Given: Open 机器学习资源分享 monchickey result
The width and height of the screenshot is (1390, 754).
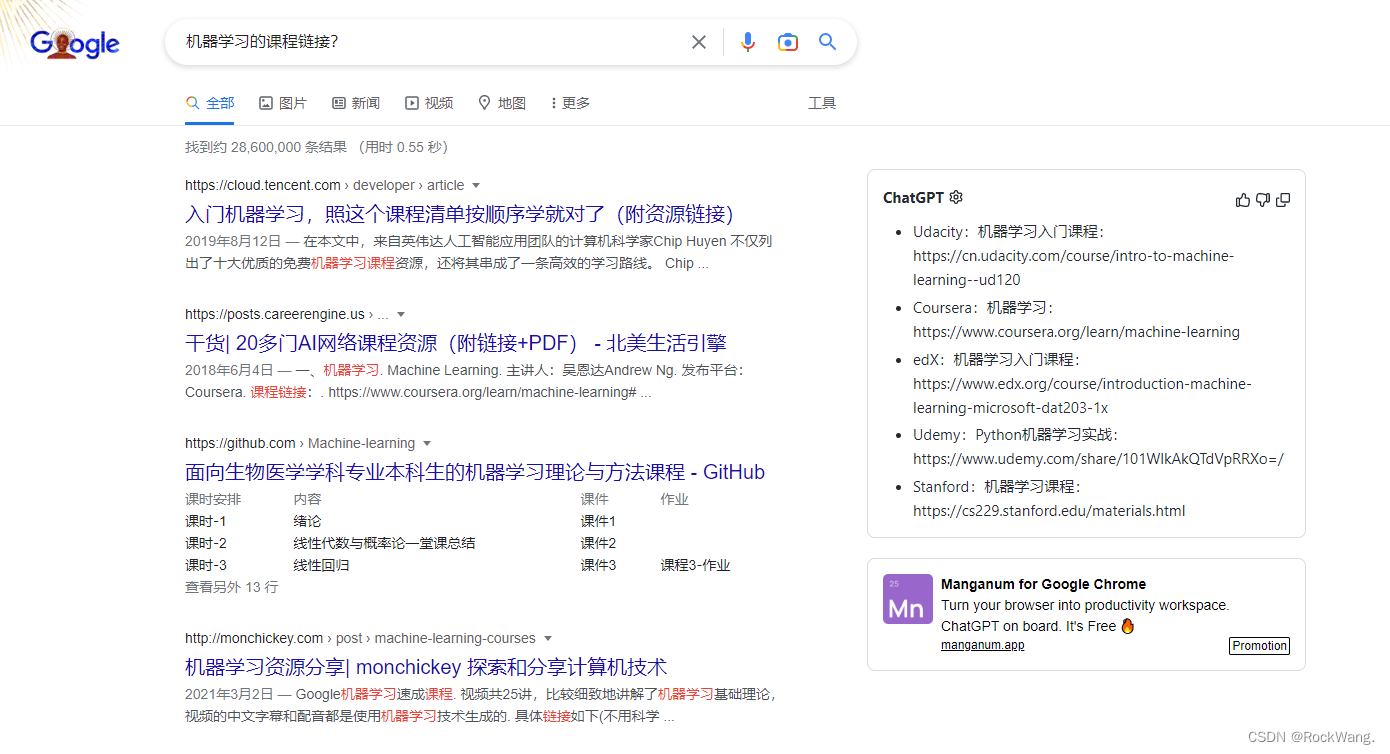Looking at the screenshot, I should pos(426,667).
